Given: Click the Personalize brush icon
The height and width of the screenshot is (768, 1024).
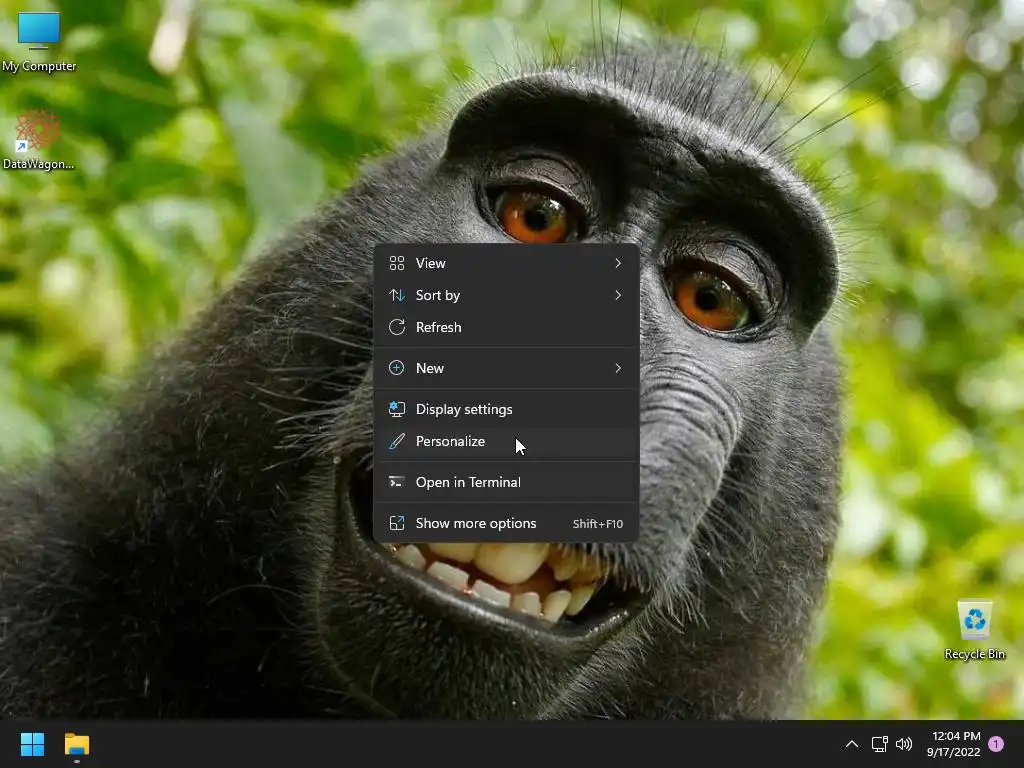Looking at the screenshot, I should click(x=396, y=441).
